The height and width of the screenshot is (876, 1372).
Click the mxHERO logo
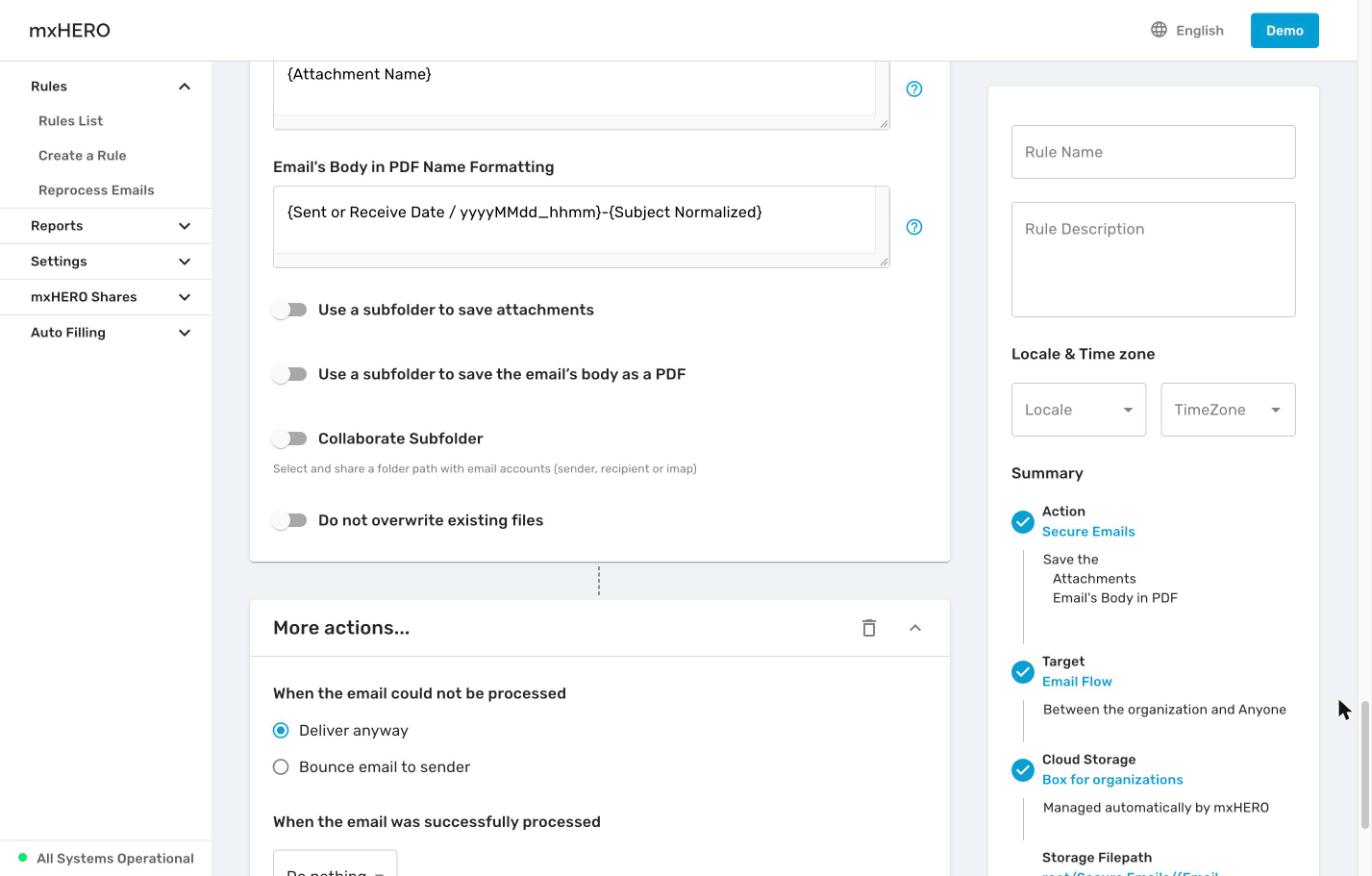pos(70,30)
